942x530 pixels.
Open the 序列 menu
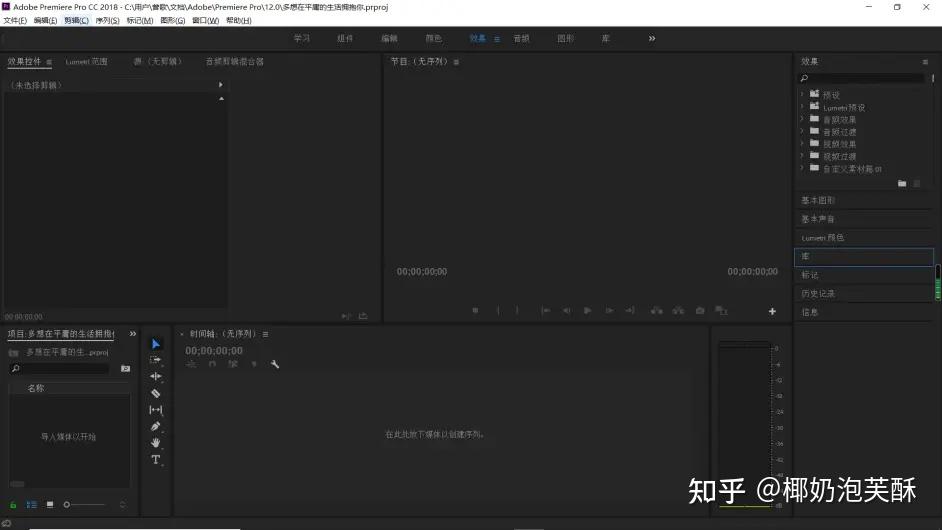pos(108,20)
